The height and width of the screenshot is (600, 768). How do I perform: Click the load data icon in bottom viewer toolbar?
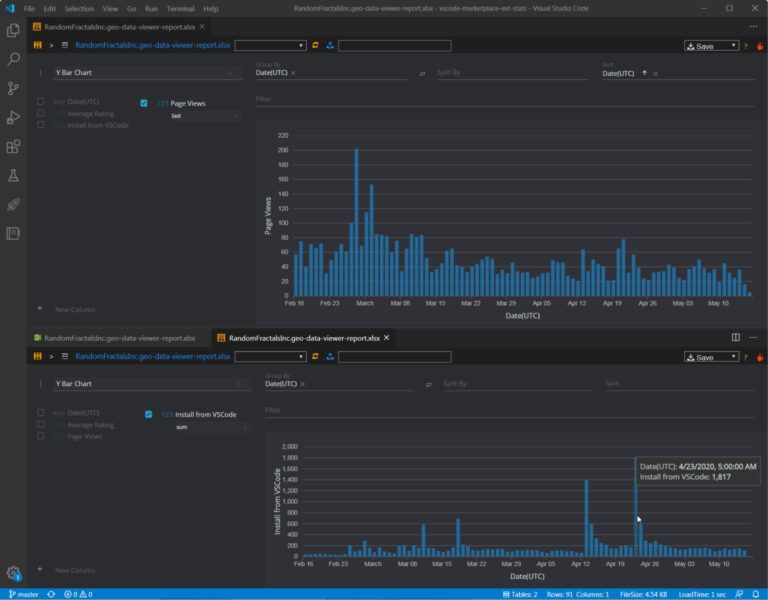[x=330, y=356]
